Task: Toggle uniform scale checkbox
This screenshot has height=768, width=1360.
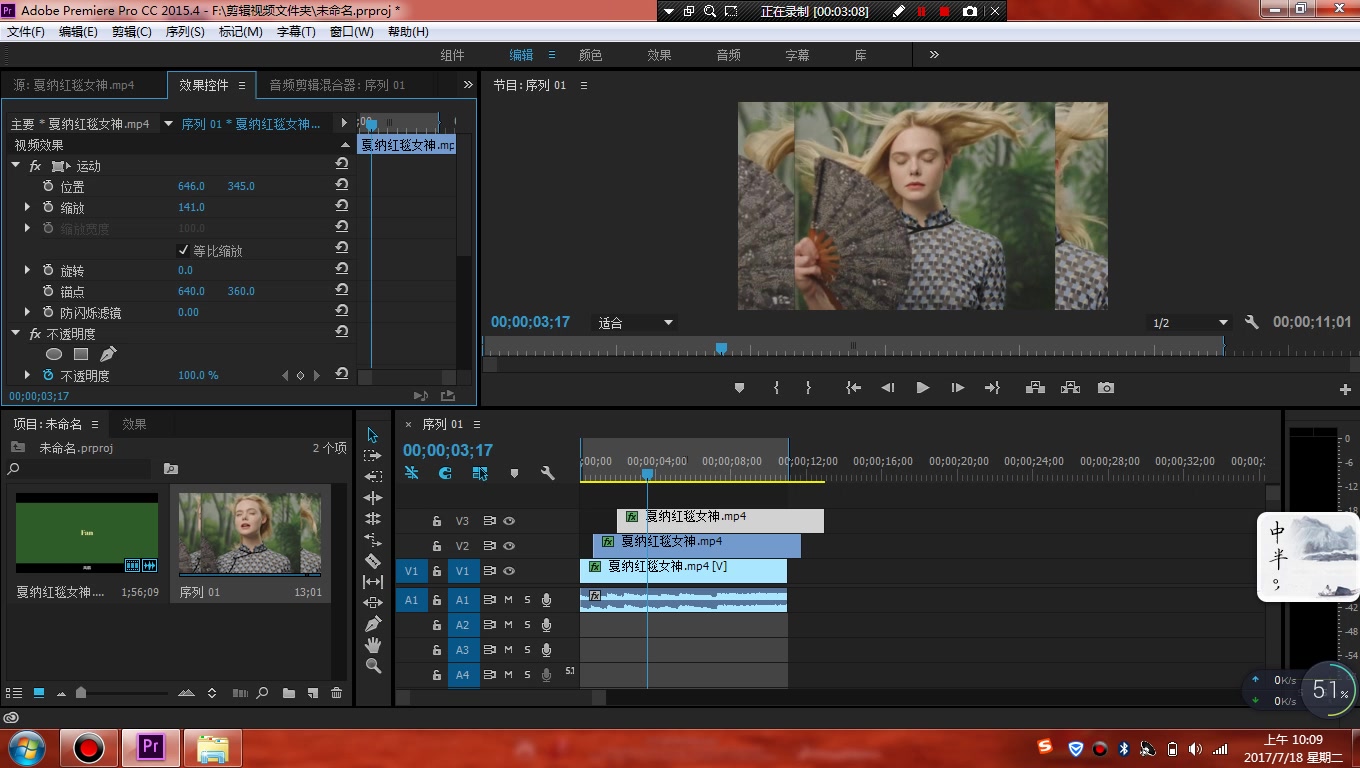Action: pyautogui.click(x=183, y=250)
